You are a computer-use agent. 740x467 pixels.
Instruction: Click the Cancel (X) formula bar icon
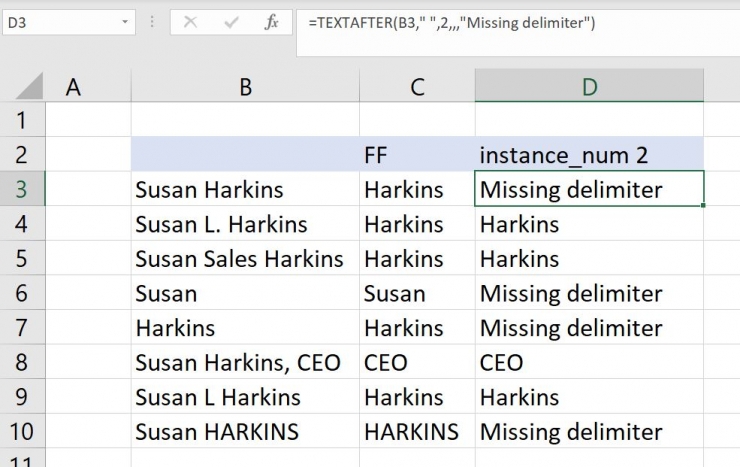191,22
